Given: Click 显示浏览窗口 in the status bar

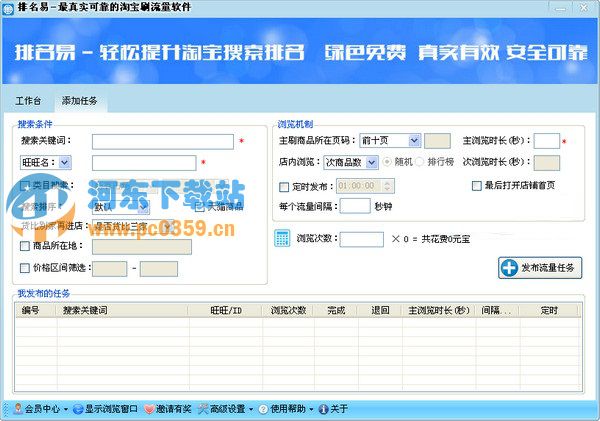Looking at the screenshot, I should coord(105,409).
